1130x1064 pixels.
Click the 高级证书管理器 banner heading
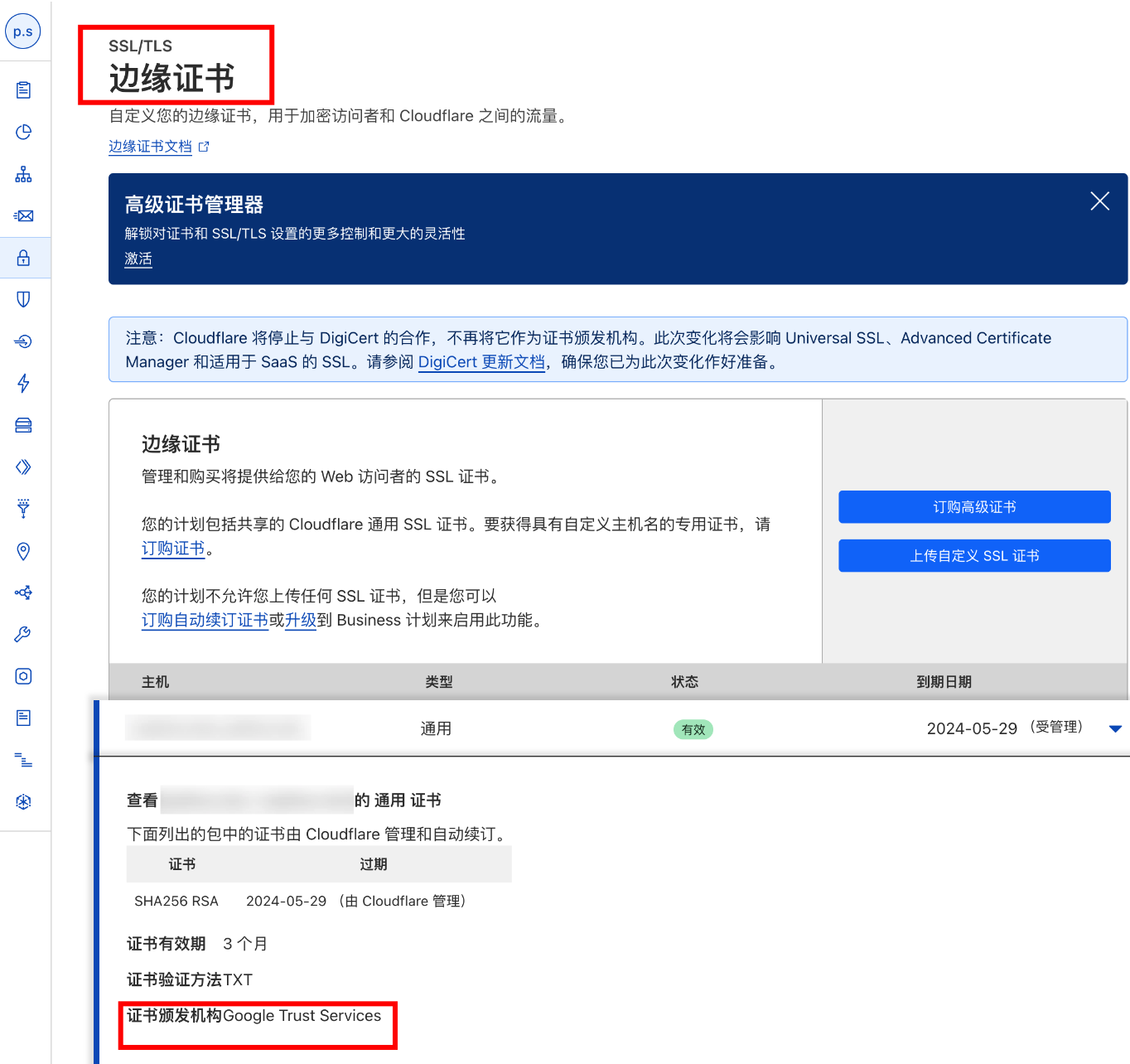coord(194,205)
